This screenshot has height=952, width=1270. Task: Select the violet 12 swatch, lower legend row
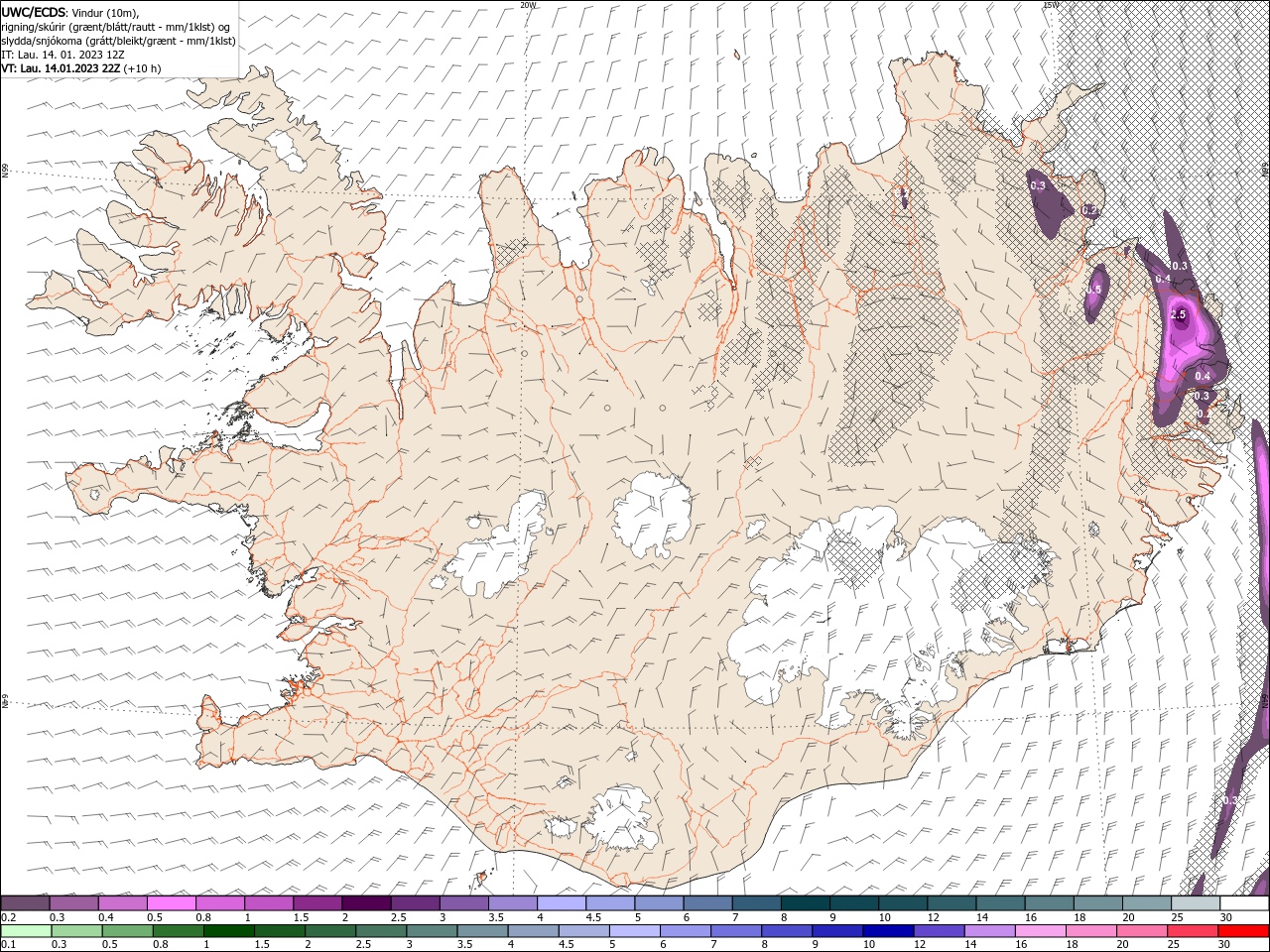click(939, 931)
